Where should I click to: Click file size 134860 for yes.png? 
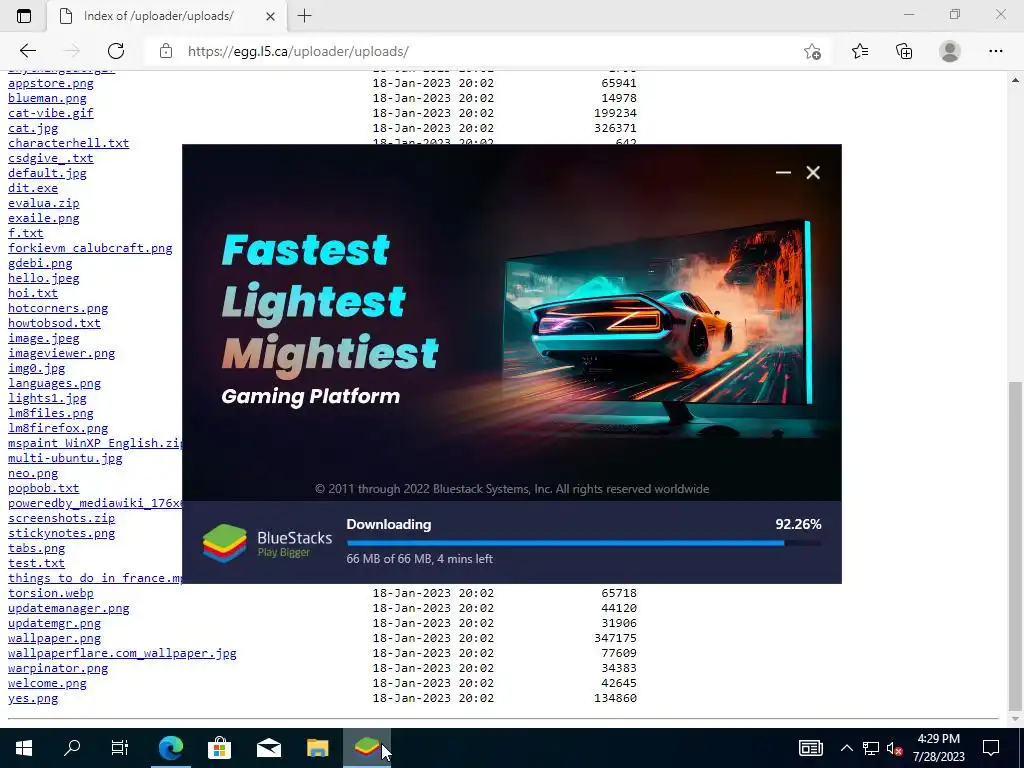[x=615, y=699]
